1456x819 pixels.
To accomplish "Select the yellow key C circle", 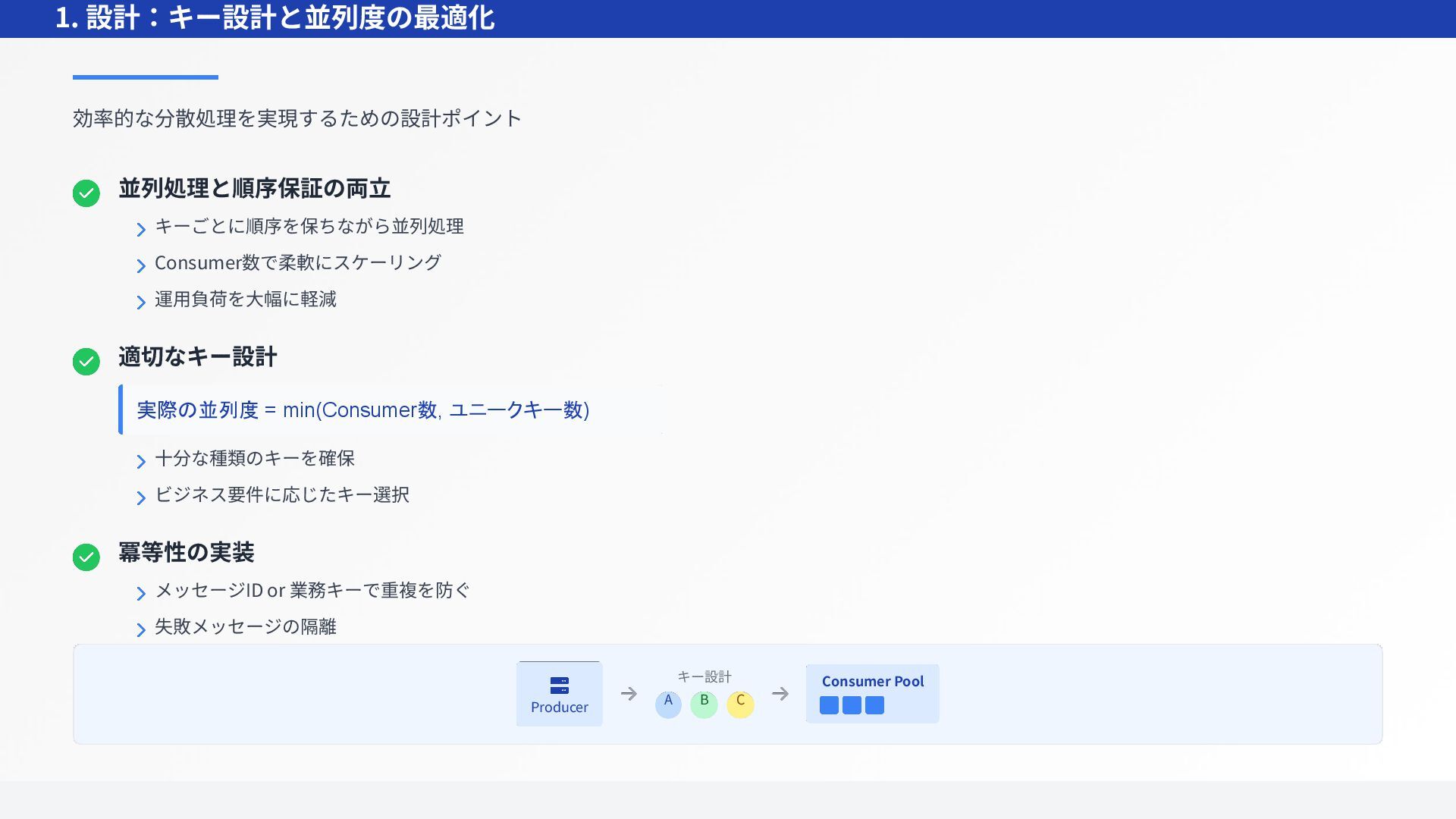I will tap(740, 704).
